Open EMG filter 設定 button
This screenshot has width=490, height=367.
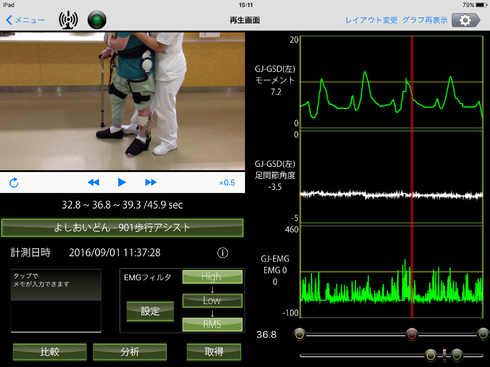click(x=150, y=311)
